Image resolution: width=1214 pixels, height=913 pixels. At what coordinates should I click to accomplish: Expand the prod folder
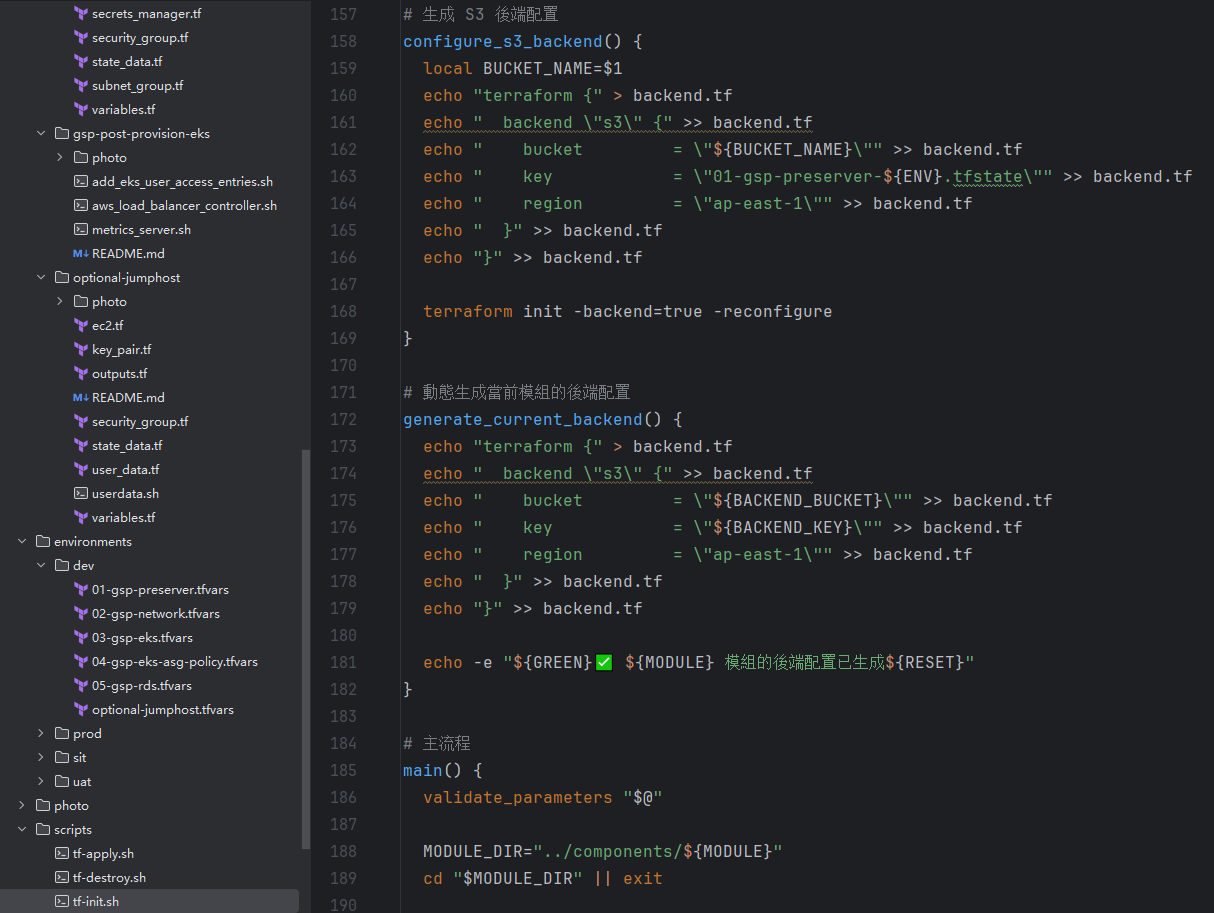(x=41, y=734)
